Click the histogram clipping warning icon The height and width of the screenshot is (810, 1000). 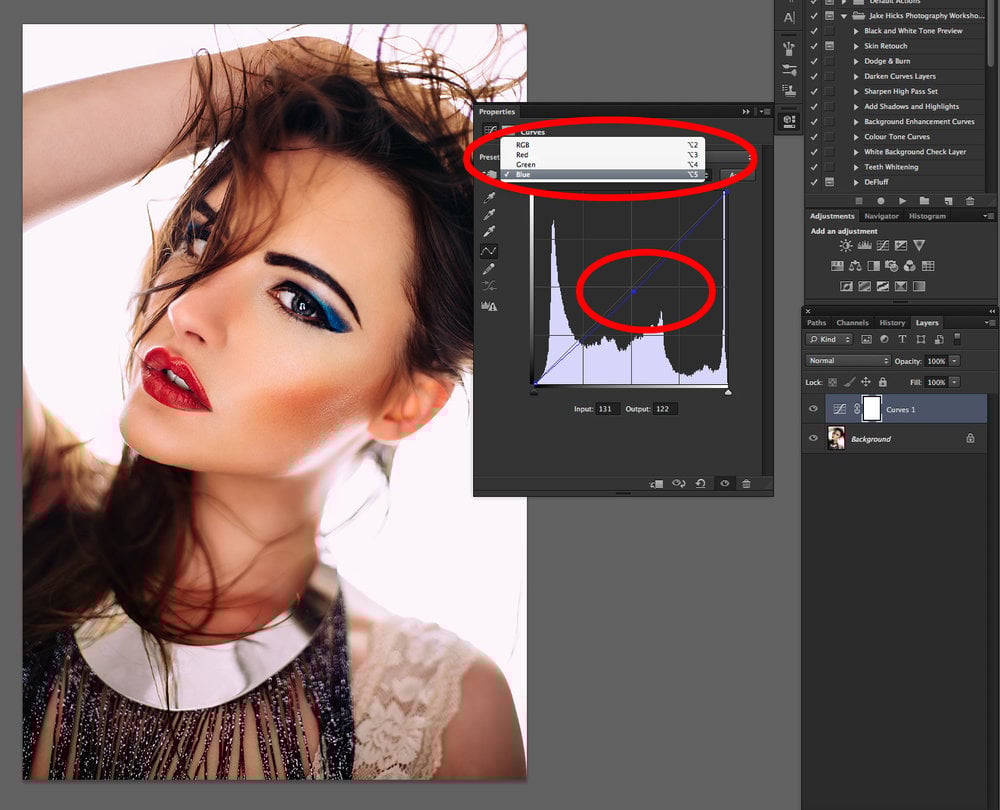[489, 306]
